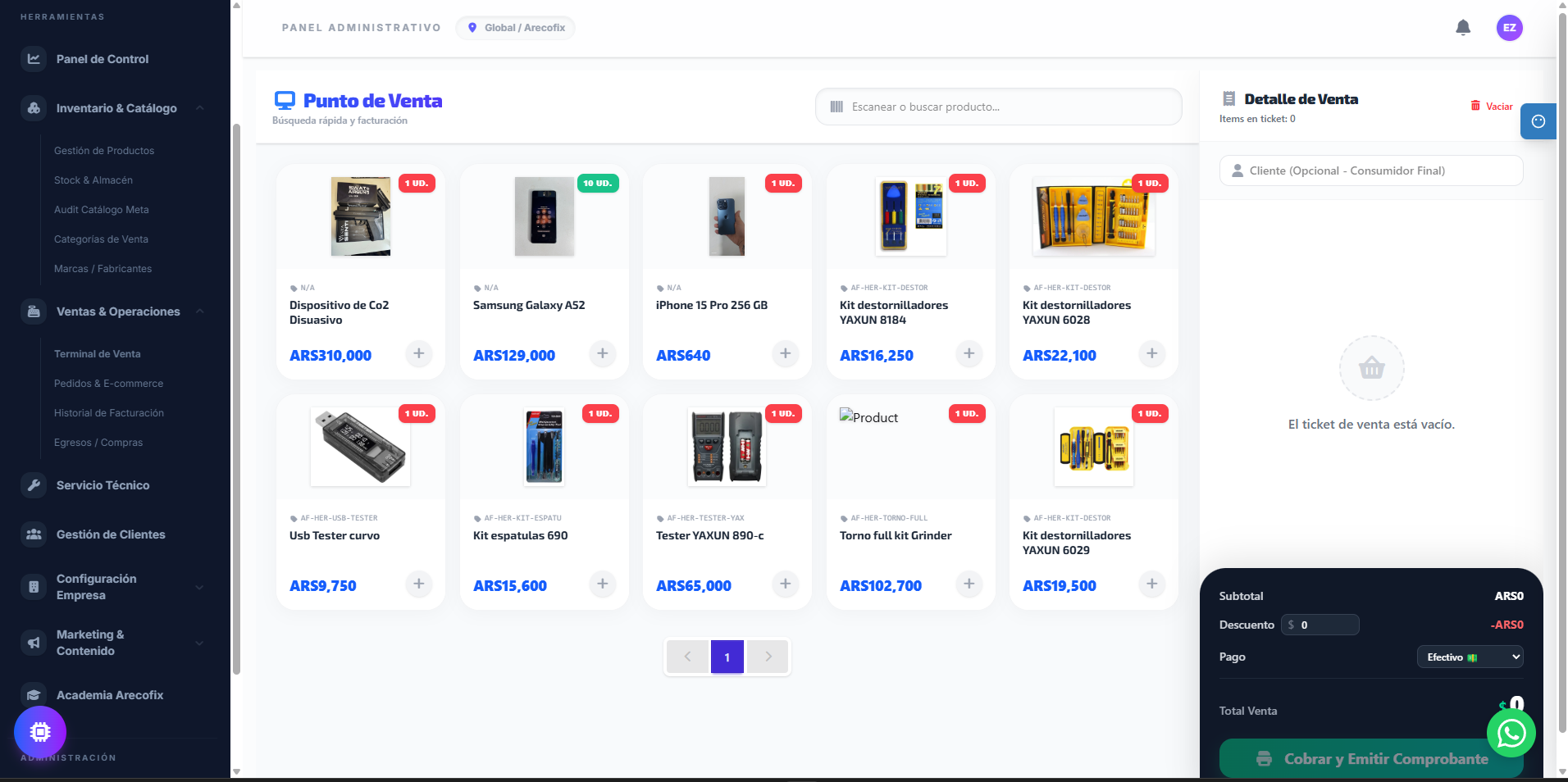Open Gestión de Clientes
This screenshot has width=1568, height=782.
click(x=111, y=534)
